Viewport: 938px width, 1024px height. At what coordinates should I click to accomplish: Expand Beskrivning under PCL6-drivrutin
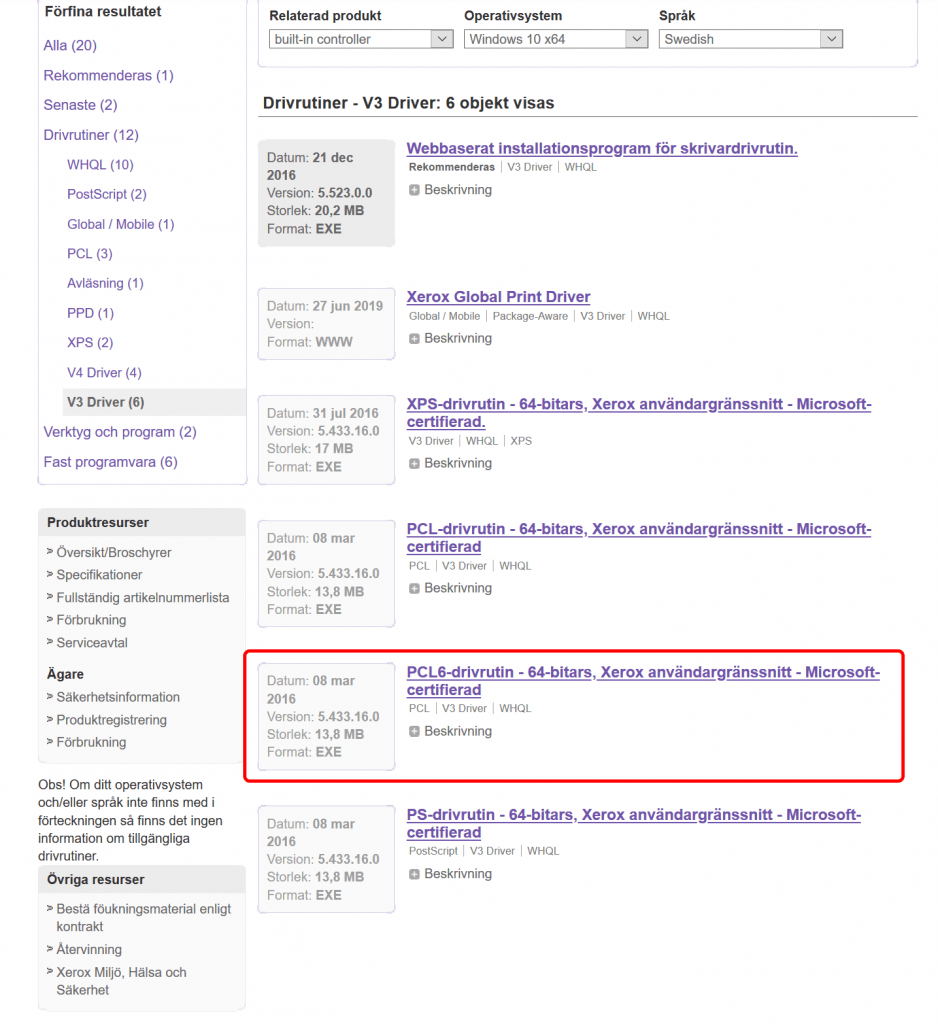[450, 731]
